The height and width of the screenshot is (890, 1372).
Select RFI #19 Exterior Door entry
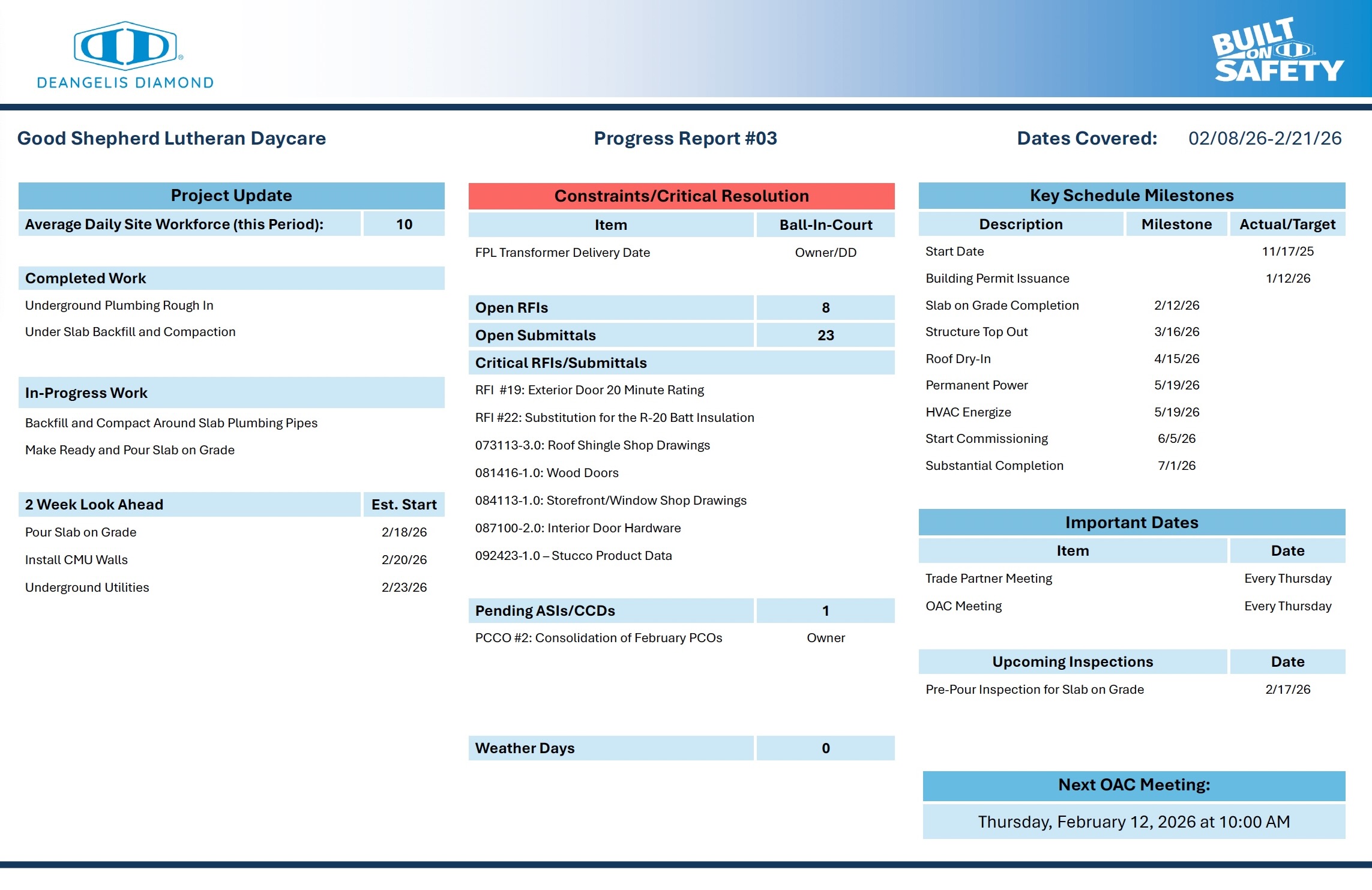(589, 390)
